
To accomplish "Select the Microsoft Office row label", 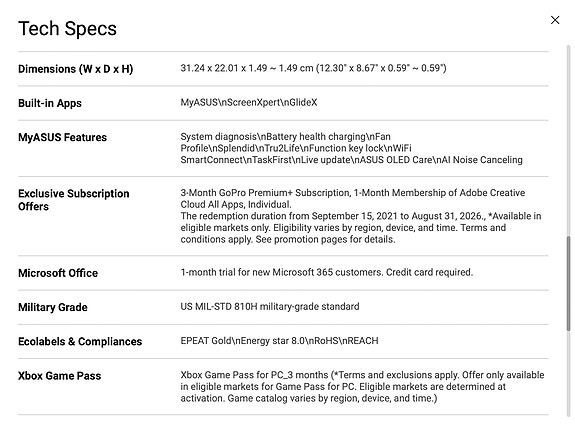I will coord(58,273).
